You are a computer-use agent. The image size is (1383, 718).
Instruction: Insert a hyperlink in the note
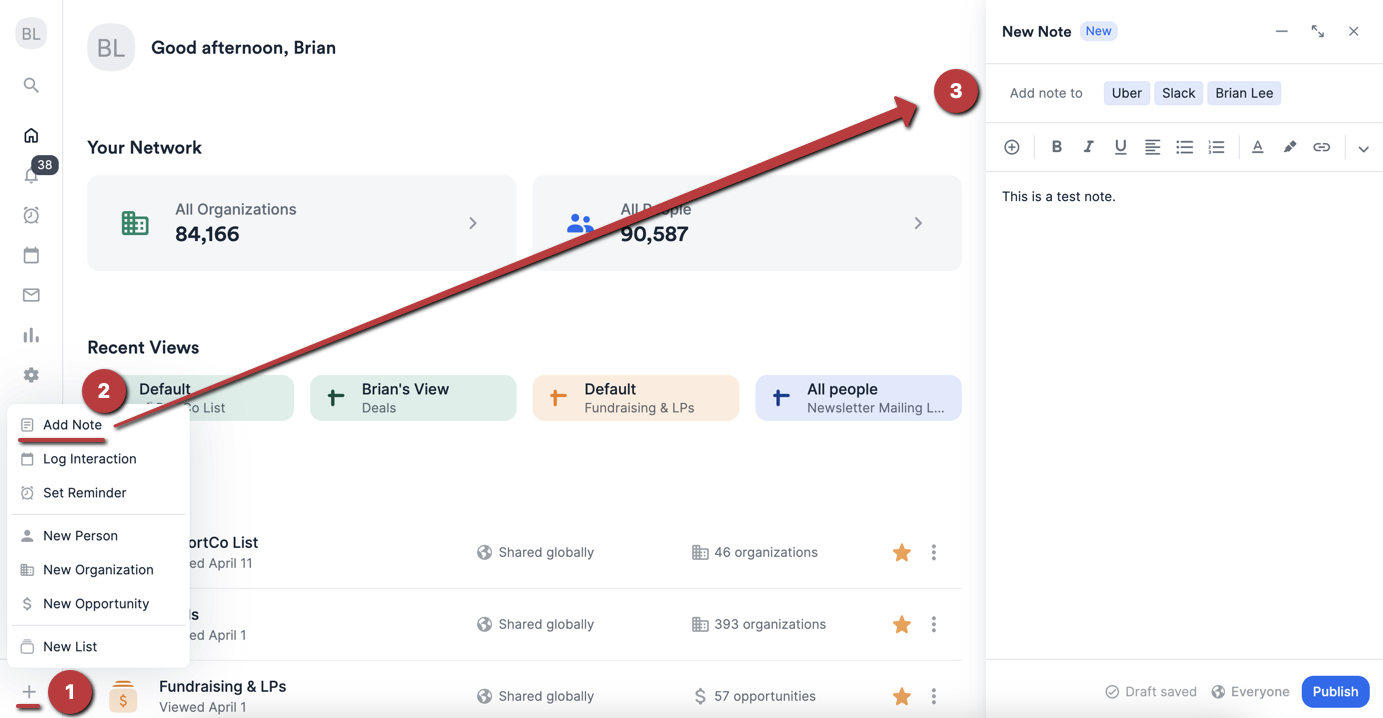point(1321,146)
